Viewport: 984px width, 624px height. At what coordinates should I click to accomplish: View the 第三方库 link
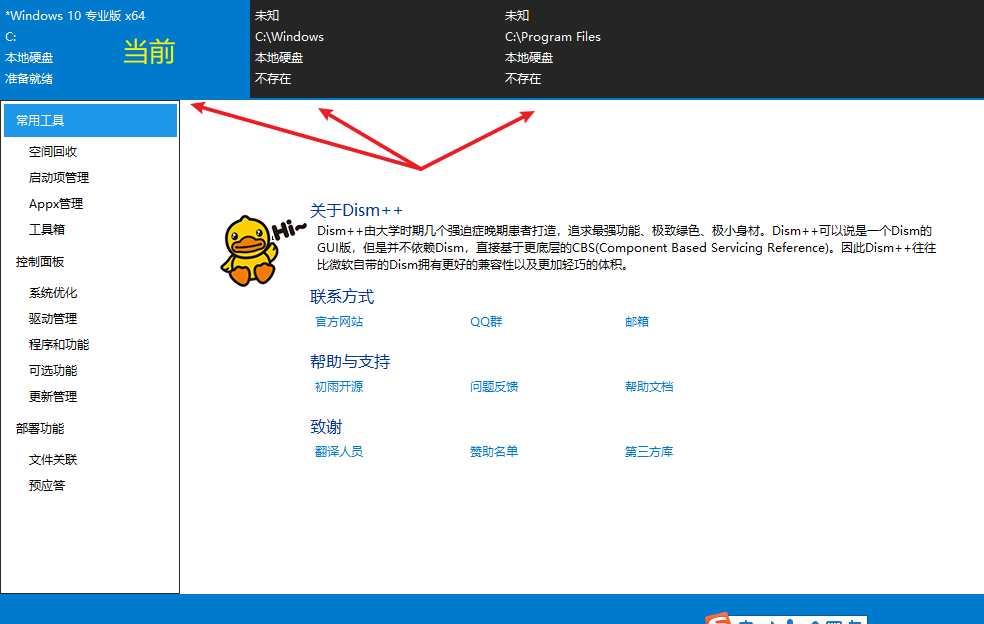click(649, 451)
